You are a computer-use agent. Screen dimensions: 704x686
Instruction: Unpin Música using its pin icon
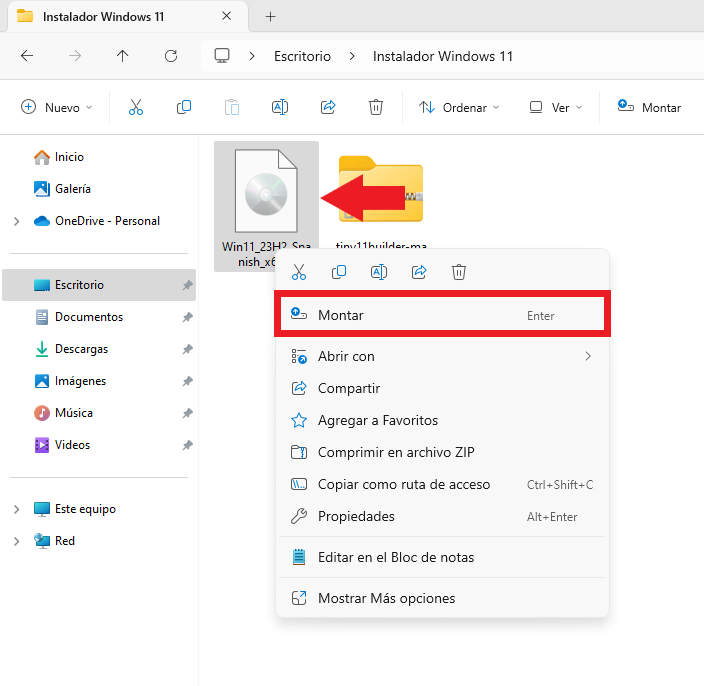click(187, 413)
